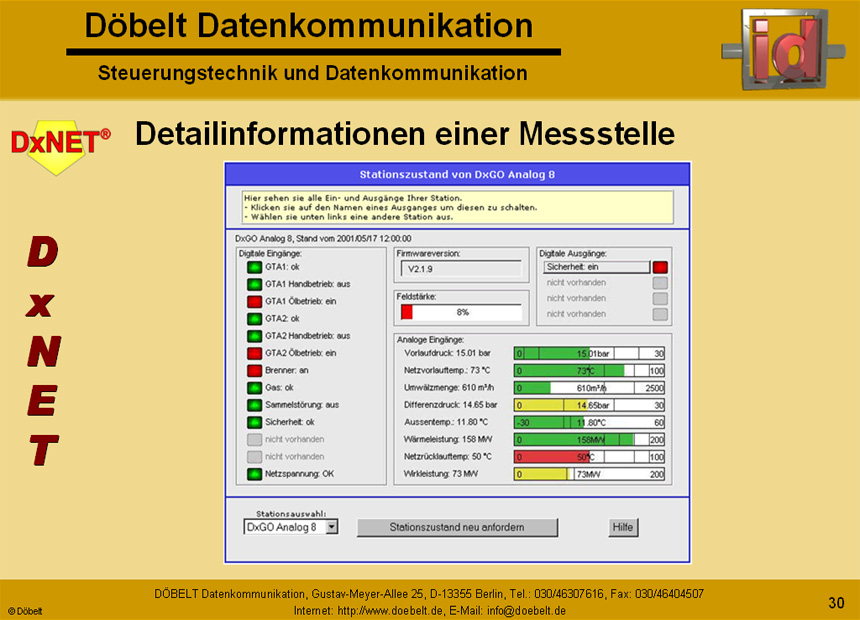Click the label Vorlaufdruck: 15.01 bar

[x=448, y=353]
